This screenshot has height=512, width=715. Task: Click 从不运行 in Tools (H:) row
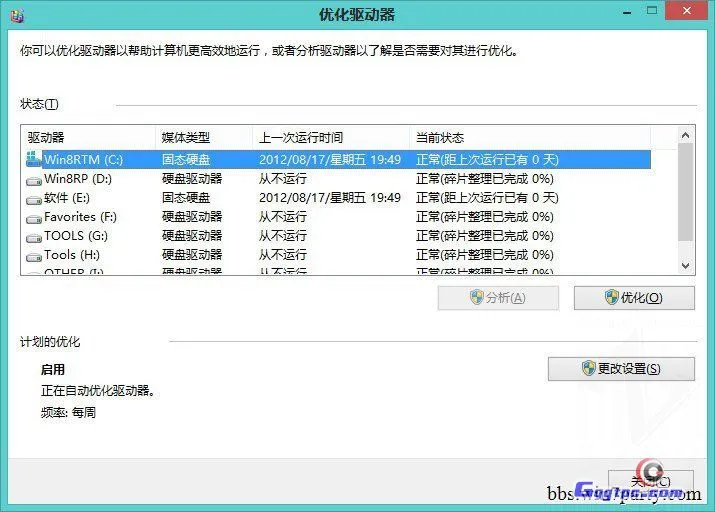click(283, 255)
